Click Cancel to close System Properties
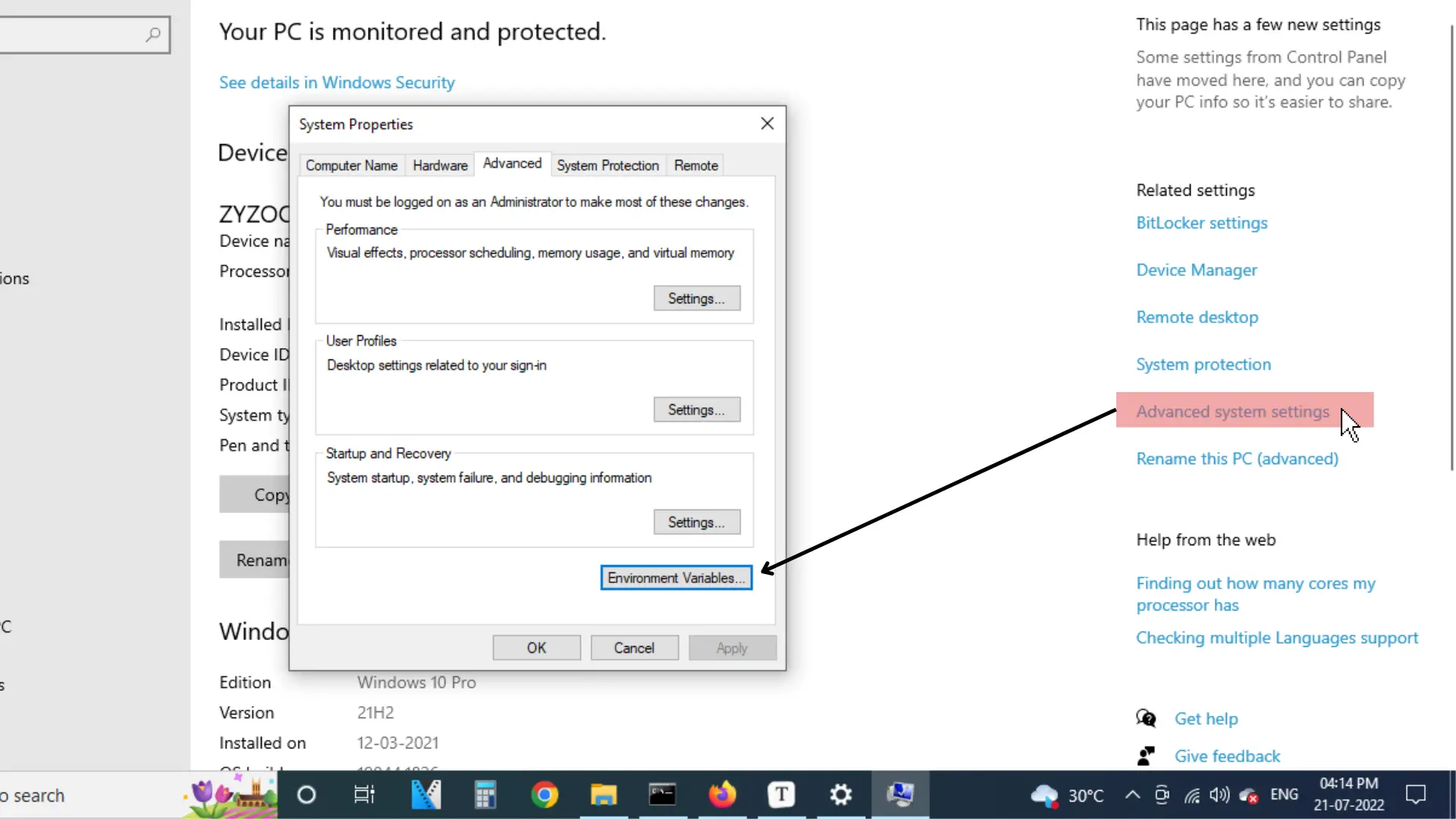This screenshot has height=819, width=1456. click(x=634, y=647)
